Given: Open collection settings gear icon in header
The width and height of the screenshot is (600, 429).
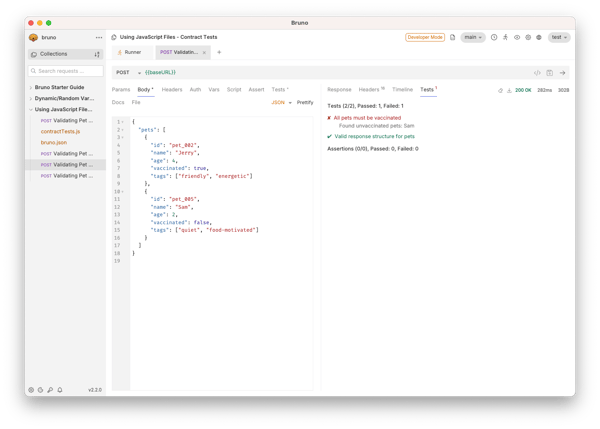Looking at the screenshot, I should click(528, 37).
